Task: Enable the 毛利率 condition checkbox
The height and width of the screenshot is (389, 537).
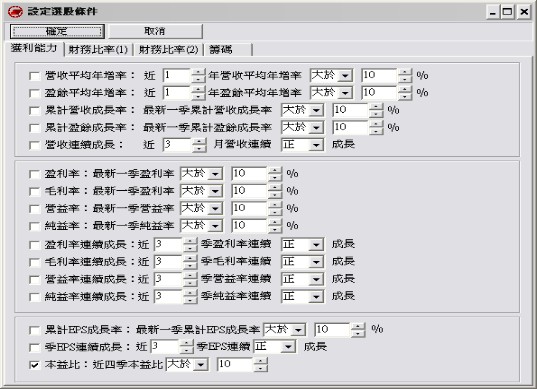Action: coord(34,191)
